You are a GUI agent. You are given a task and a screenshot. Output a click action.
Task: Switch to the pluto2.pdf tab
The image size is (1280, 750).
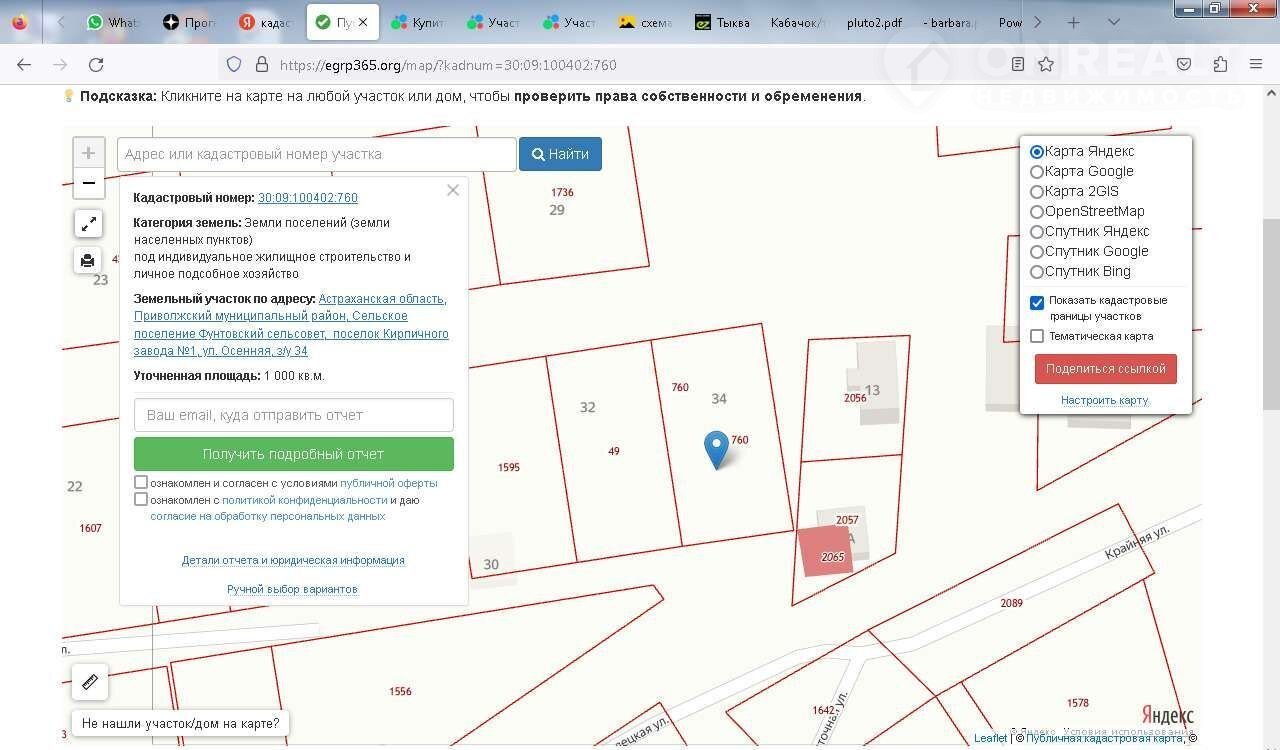[873, 22]
